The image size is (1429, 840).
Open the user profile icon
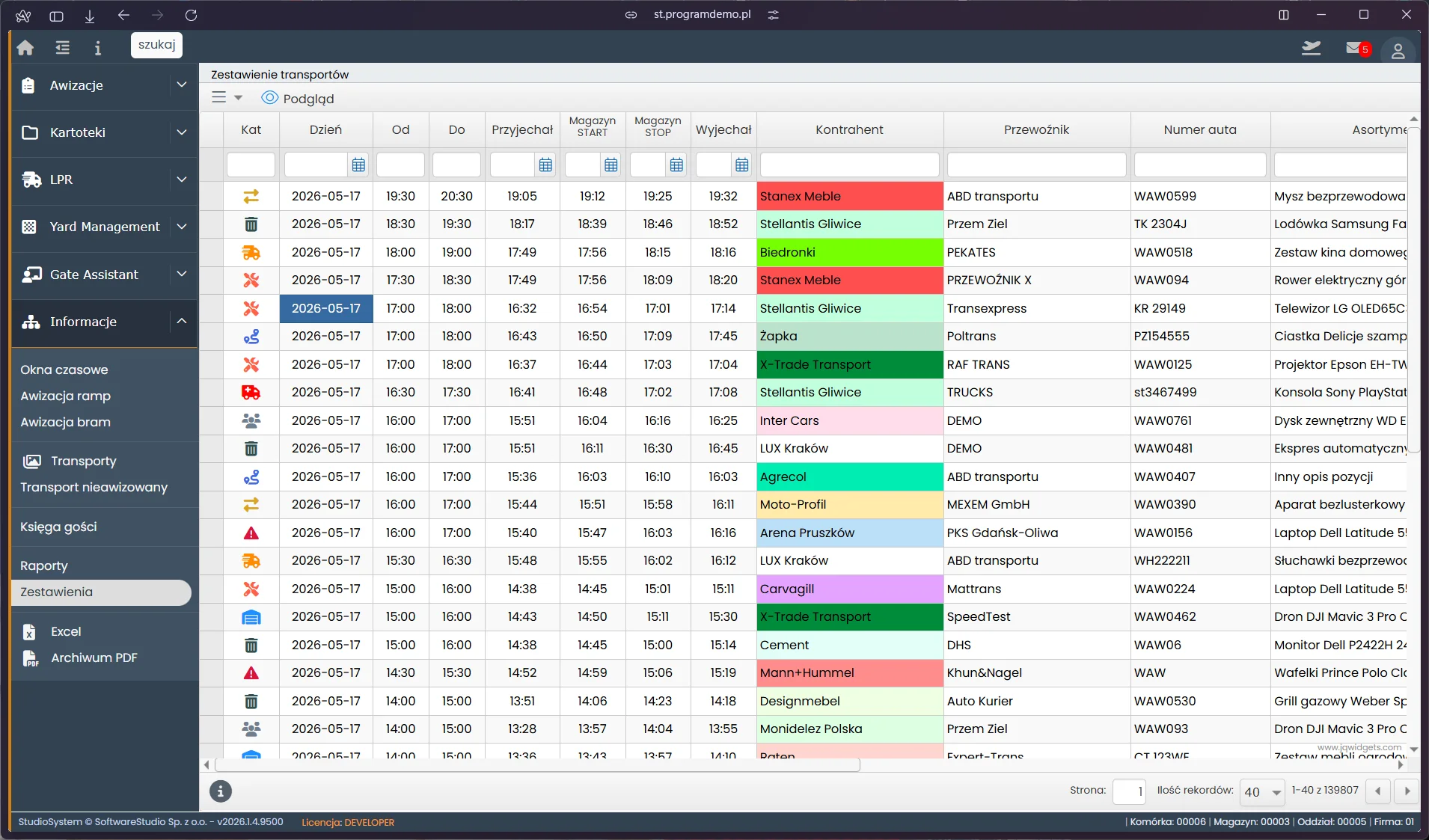tap(1398, 50)
